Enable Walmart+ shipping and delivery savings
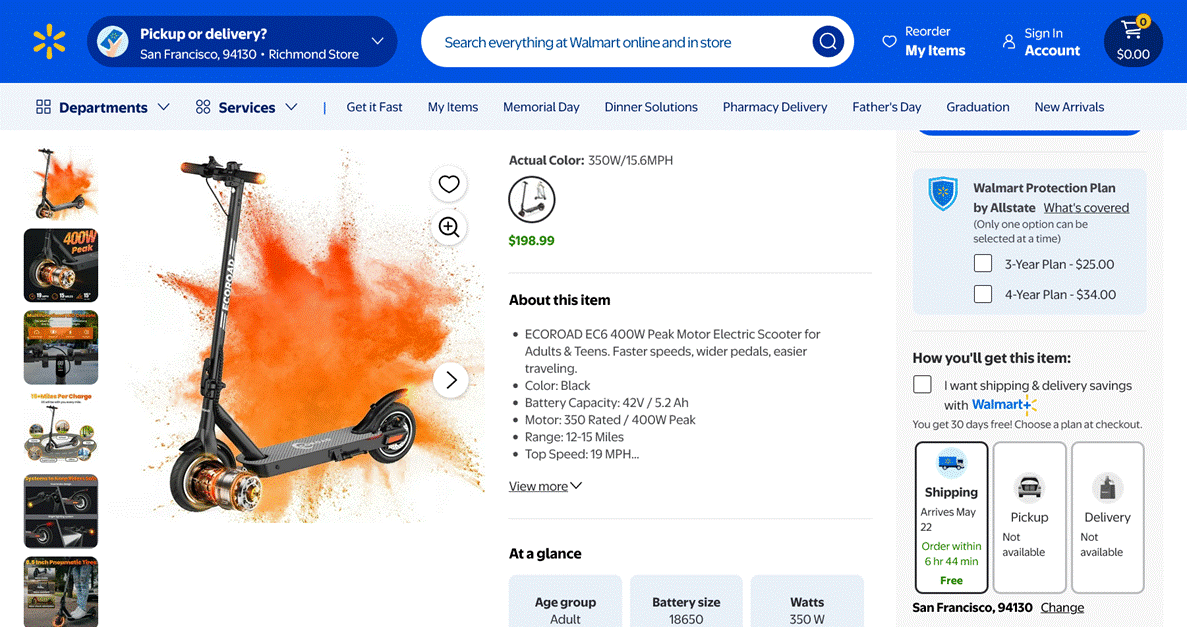The height and width of the screenshot is (627, 1187). (x=922, y=385)
